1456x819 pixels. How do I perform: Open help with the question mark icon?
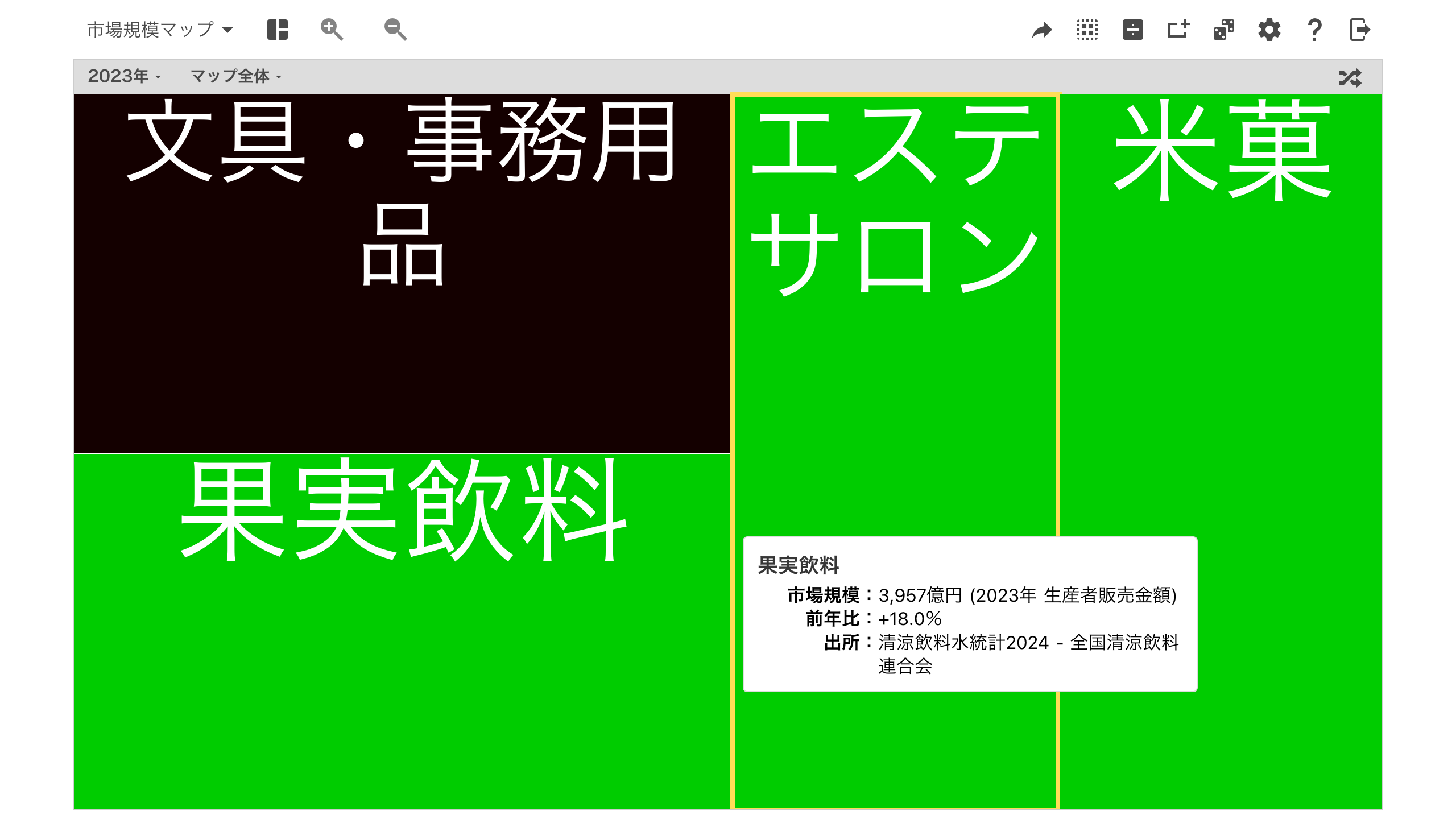coord(1315,30)
